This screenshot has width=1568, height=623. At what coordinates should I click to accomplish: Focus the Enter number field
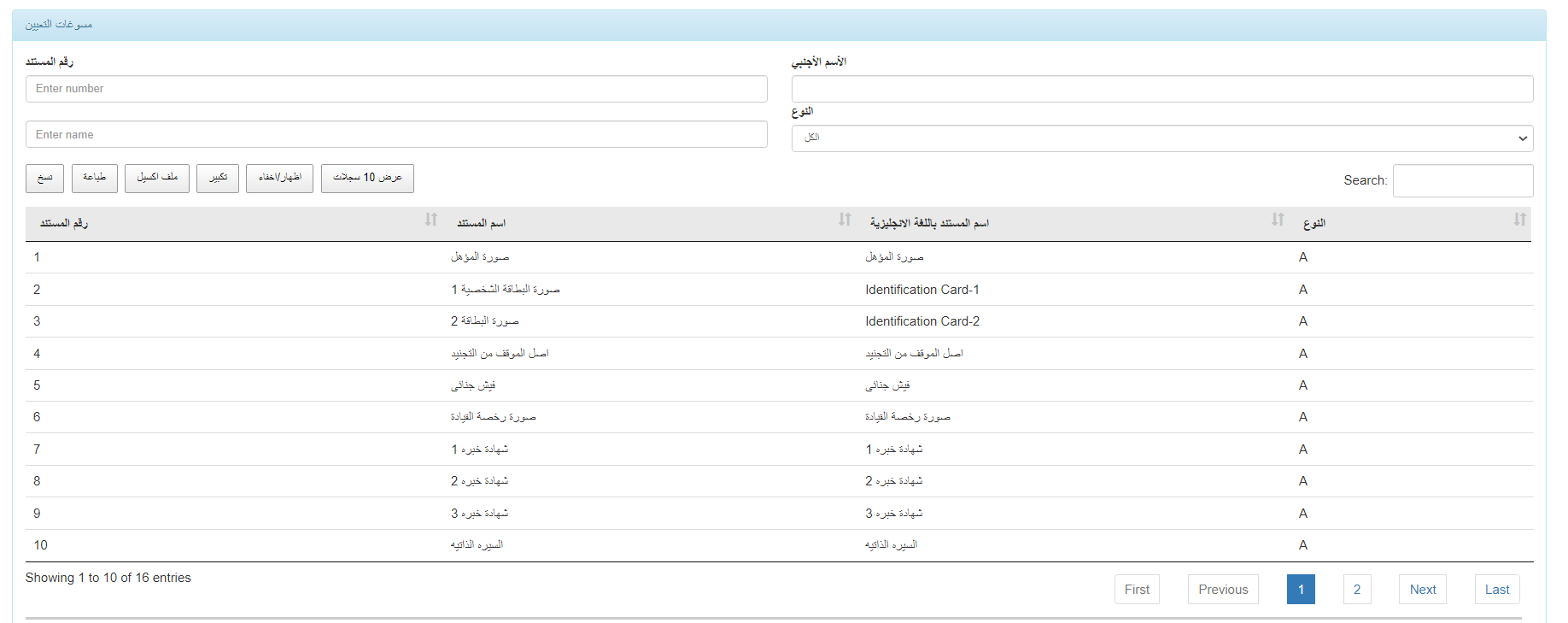point(396,89)
